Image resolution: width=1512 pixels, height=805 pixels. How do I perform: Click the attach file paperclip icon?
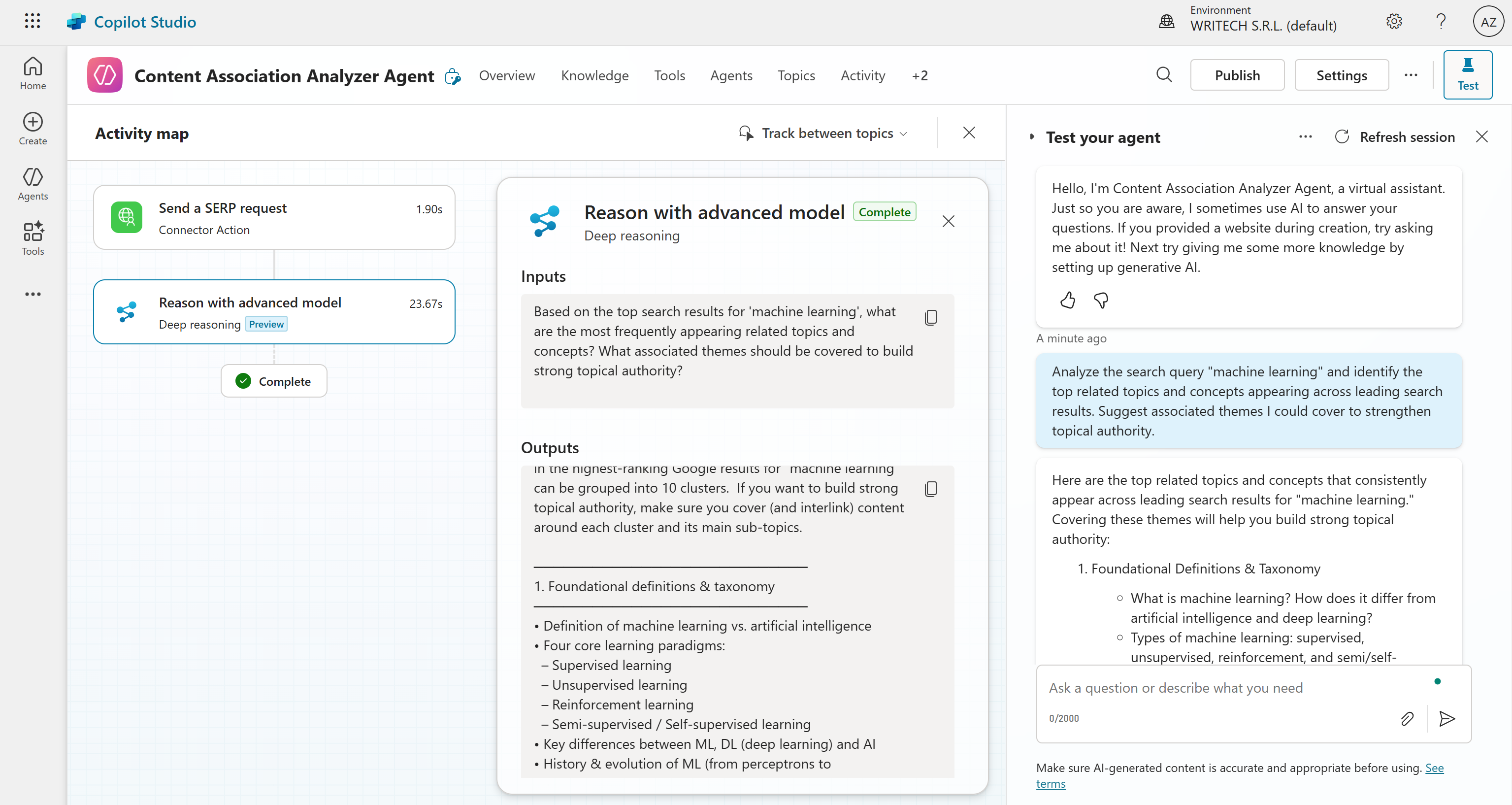(x=1407, y=719)
